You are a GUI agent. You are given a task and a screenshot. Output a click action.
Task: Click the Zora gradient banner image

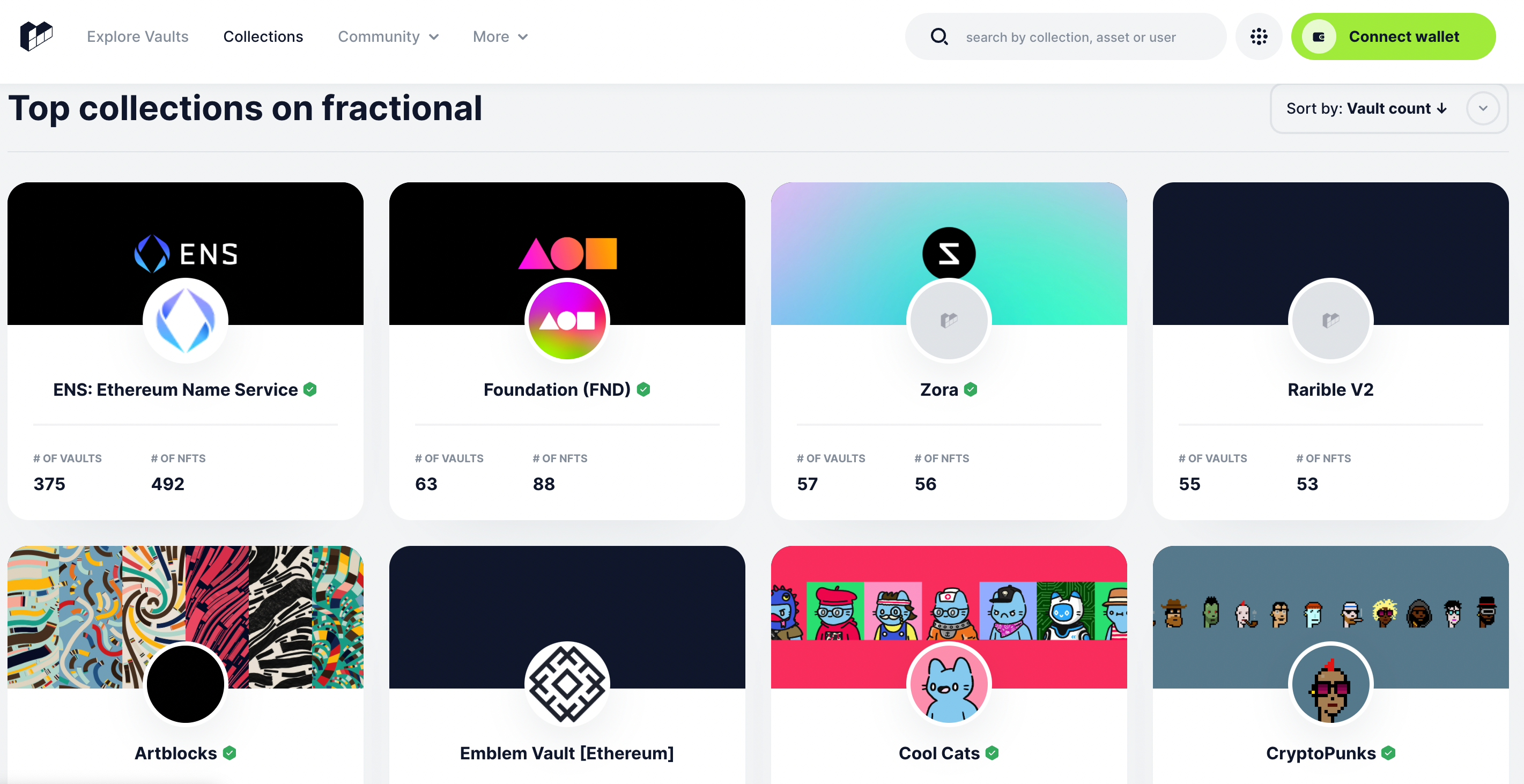tap(949, 253)
